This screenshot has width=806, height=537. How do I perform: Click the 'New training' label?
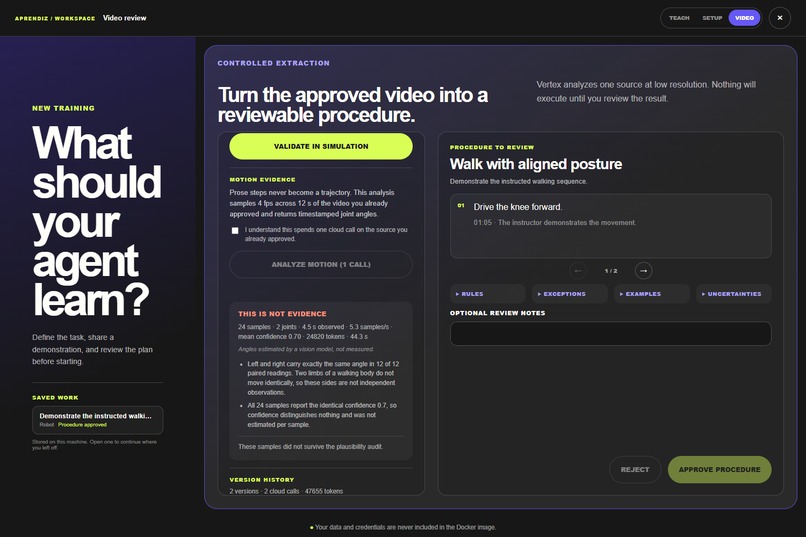click(63, 108)
